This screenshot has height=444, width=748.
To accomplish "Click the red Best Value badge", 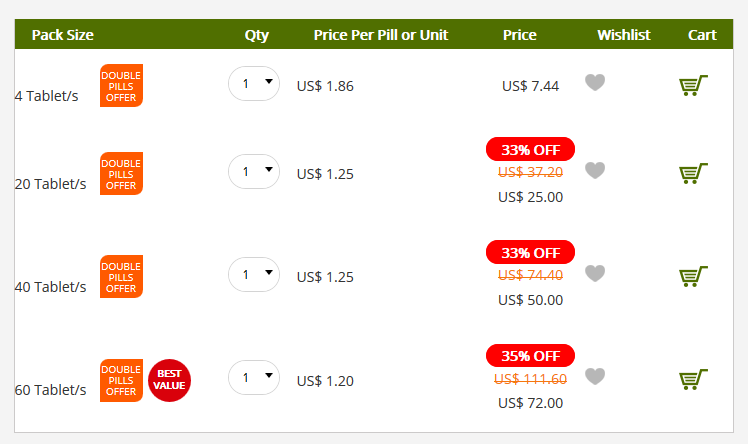I will click(x=169, y=380).
